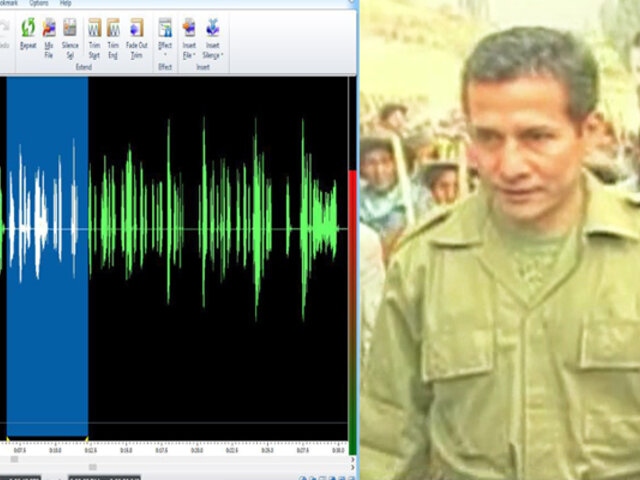Click the Repeat icon in the toolbar

coord(28,35)
